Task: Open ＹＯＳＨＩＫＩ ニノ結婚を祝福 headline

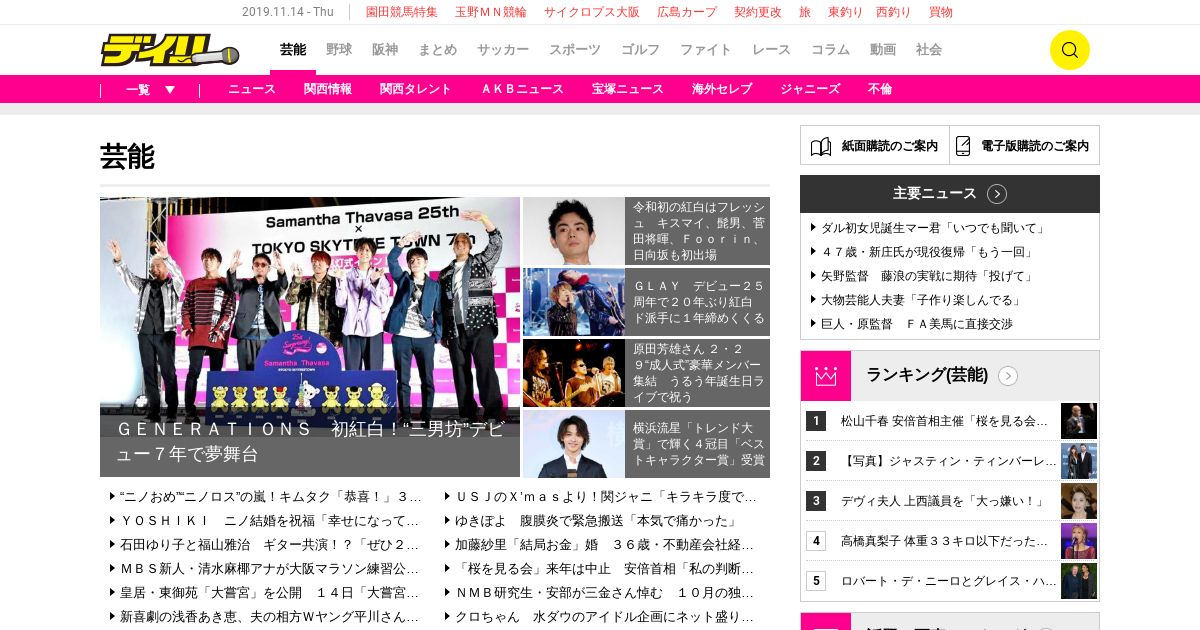Action: pos(270,521)
